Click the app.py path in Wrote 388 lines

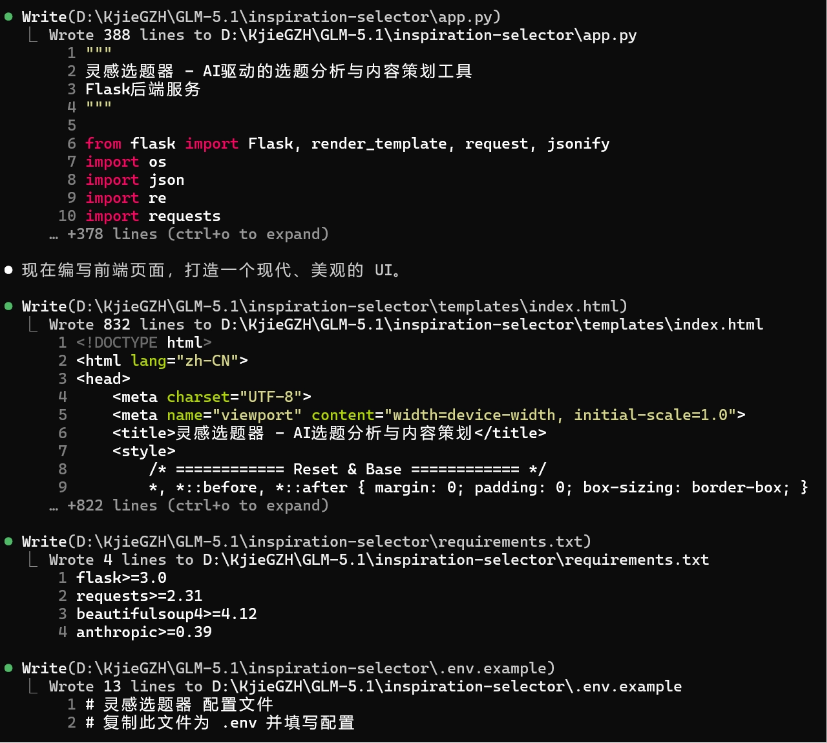point(429,35)
